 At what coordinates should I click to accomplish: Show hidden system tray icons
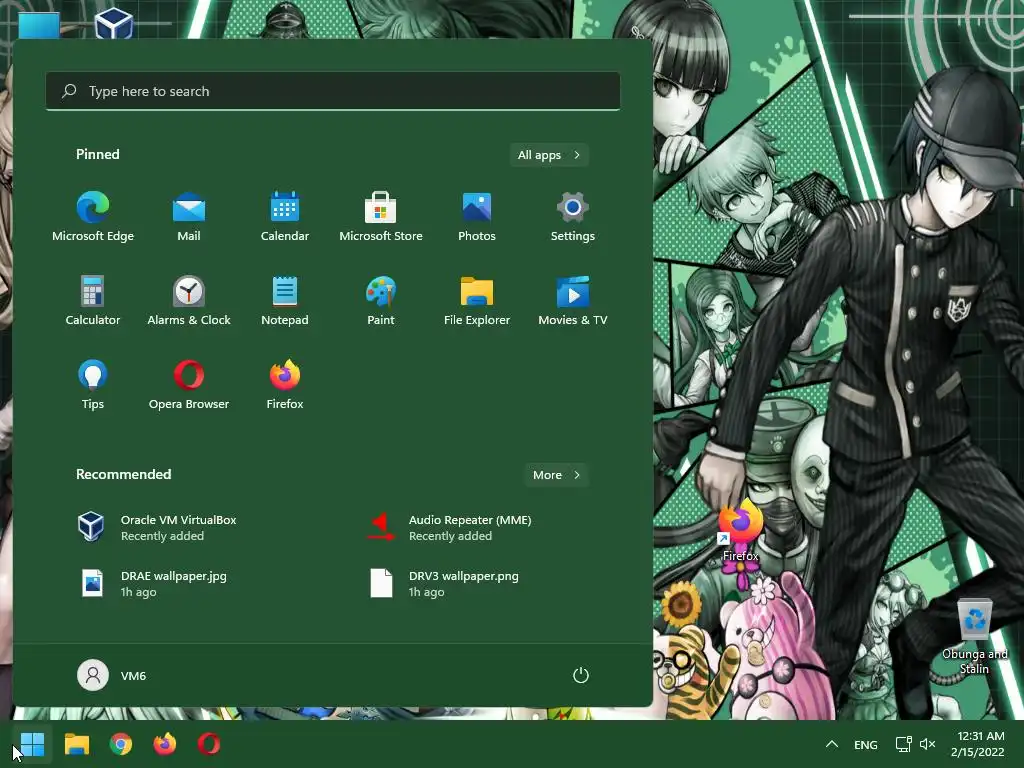831,744
